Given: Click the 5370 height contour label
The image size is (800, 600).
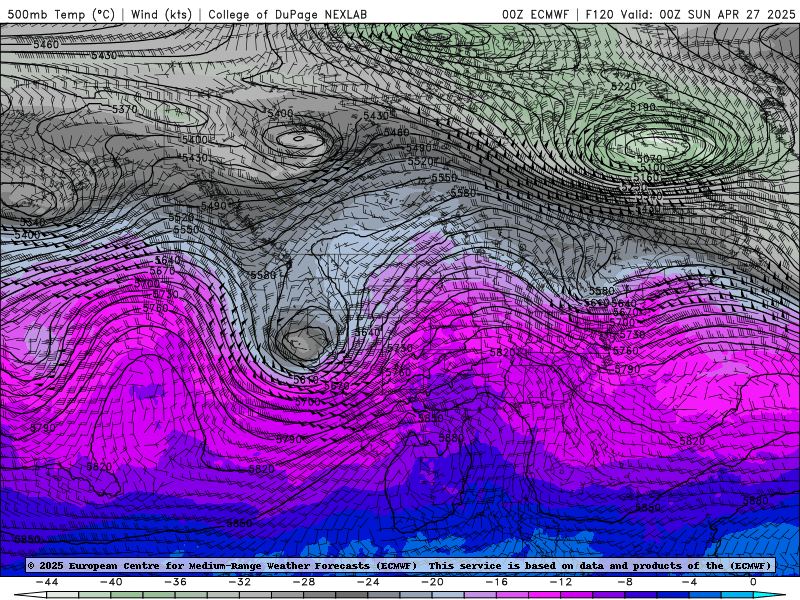Looking at the screenshot, I should click(x=125, y=109).
